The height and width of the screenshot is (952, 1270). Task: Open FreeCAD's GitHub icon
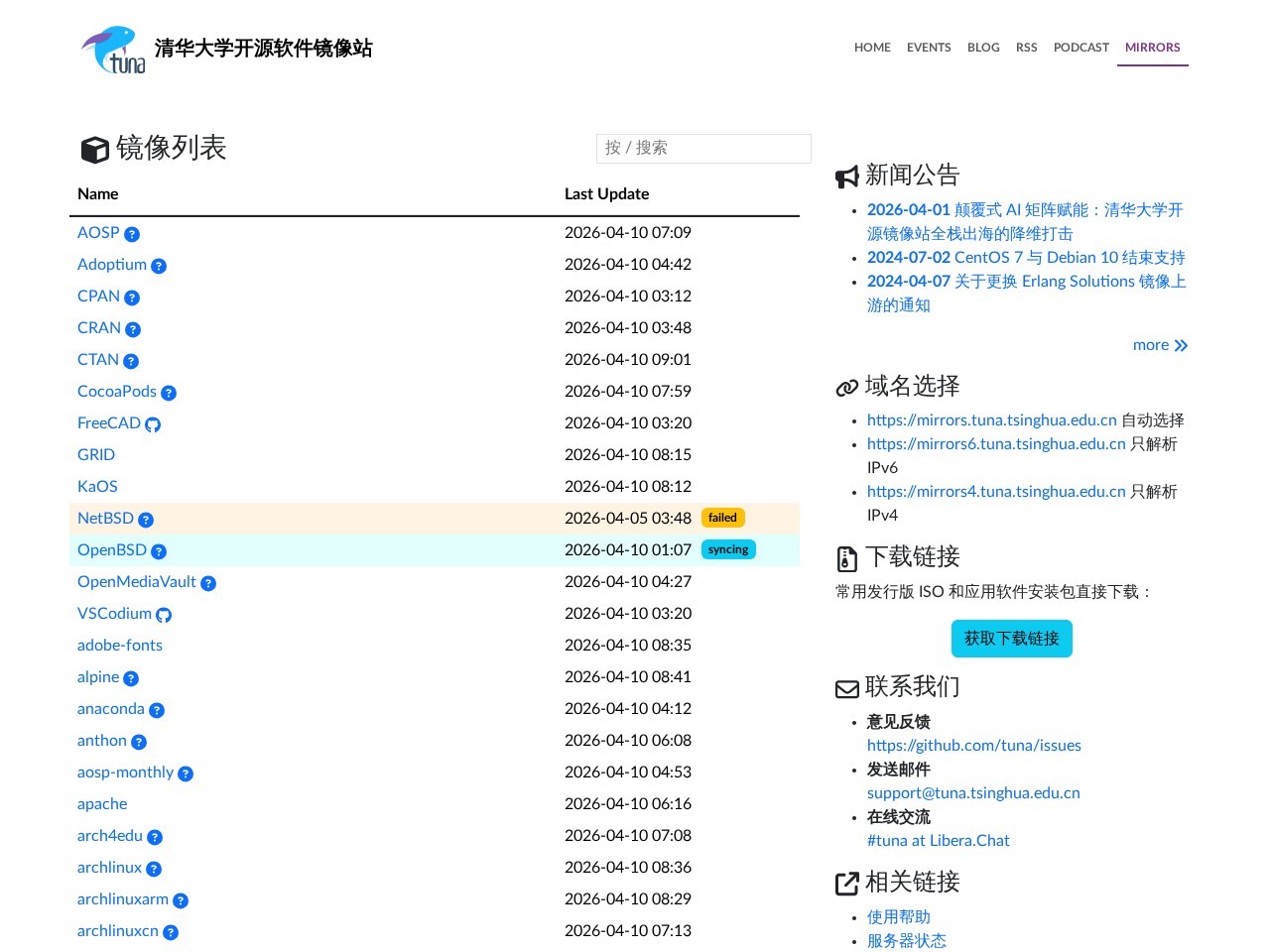click(x=152, y=423)
